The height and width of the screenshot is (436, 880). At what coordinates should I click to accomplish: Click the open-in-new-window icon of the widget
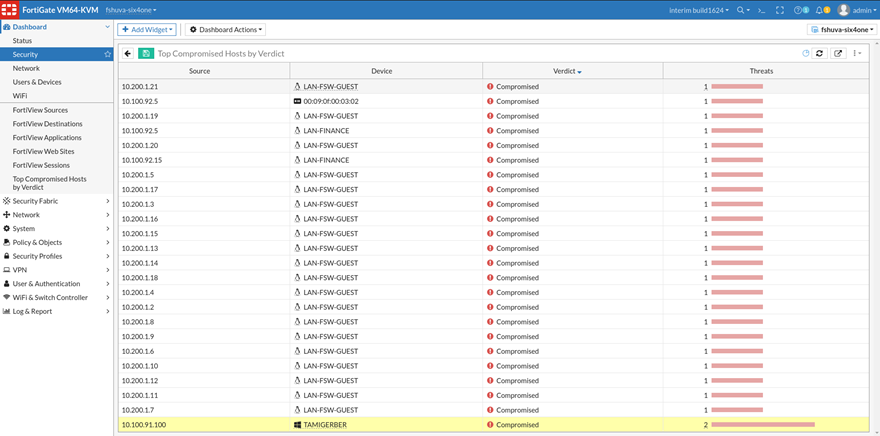838,53
